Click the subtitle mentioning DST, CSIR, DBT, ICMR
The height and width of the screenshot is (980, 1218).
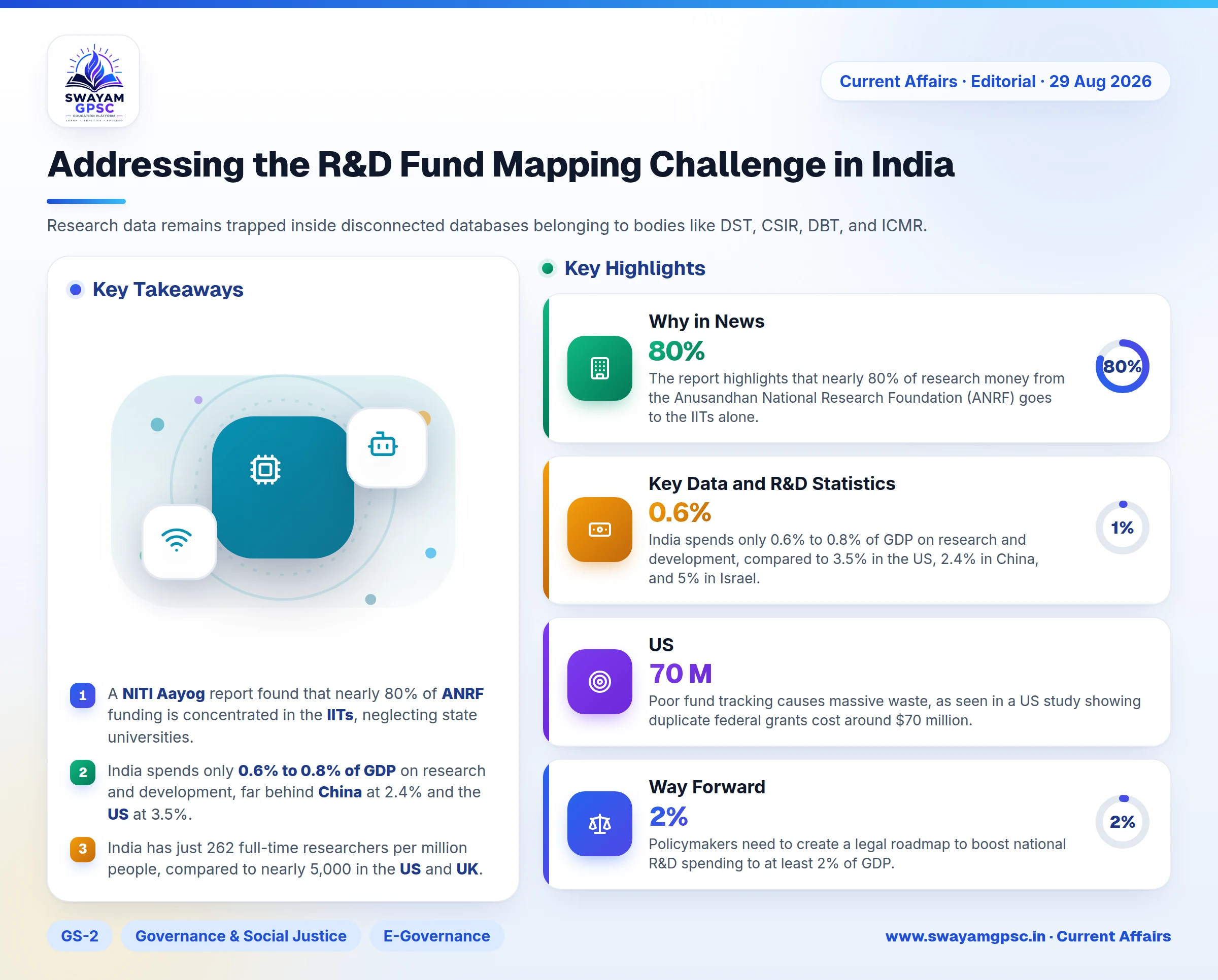click(x=487, y=226)
